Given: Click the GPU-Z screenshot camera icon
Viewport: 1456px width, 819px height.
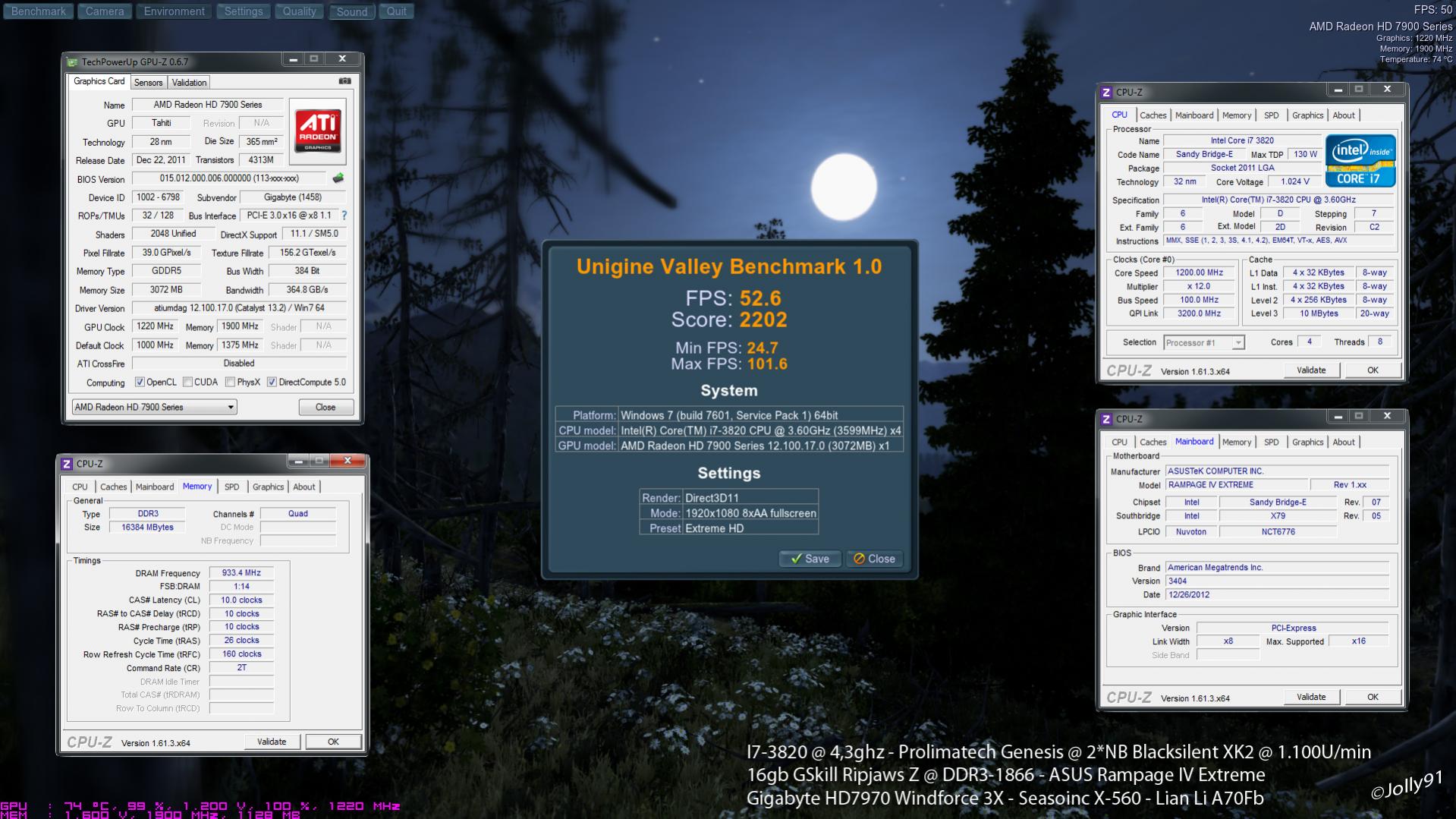Looking at the screenshot, I should pos(344,81).
